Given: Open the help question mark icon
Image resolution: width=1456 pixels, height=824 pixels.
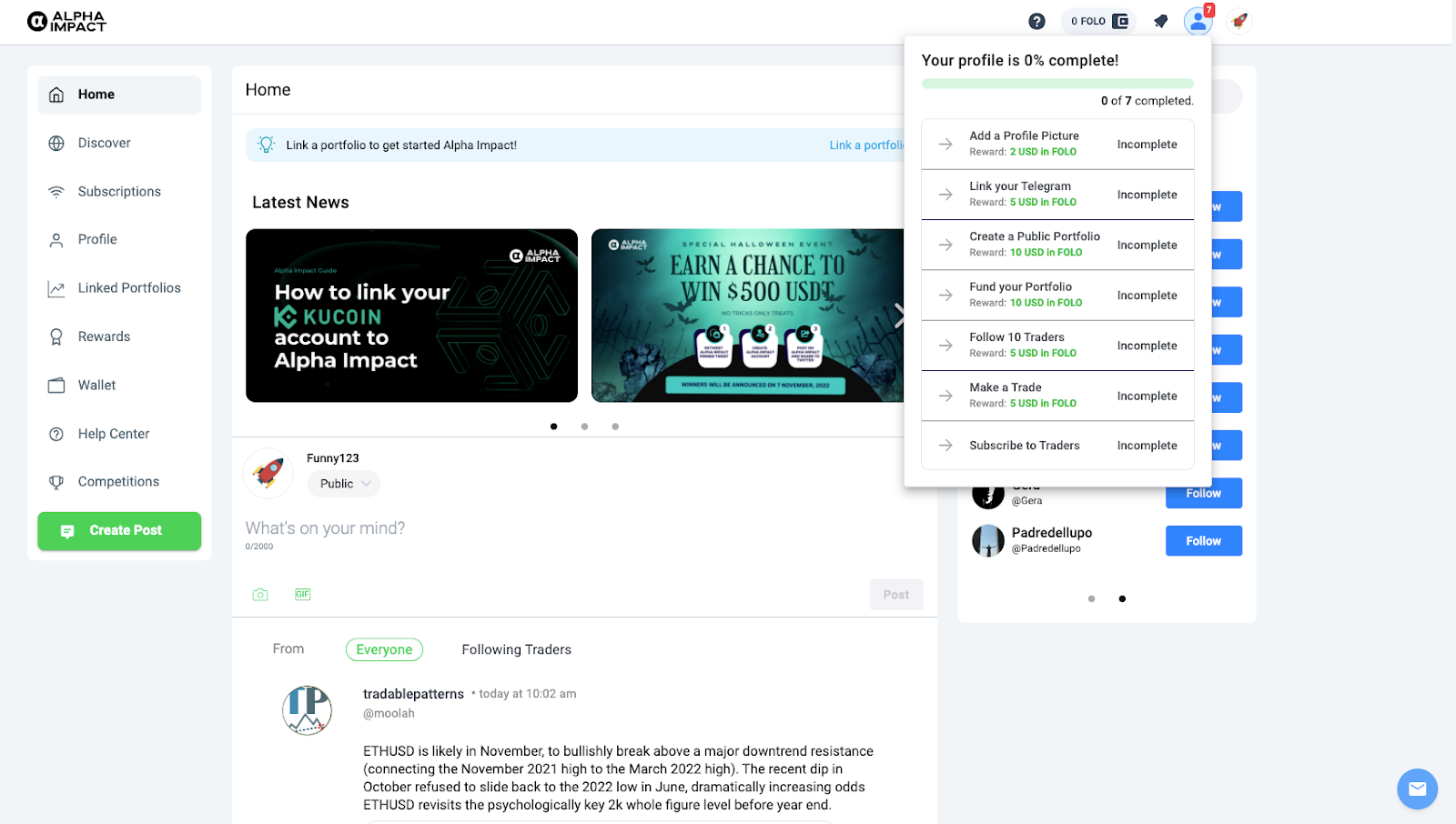Looking at the screenshot, I should tap(1036, 21).
